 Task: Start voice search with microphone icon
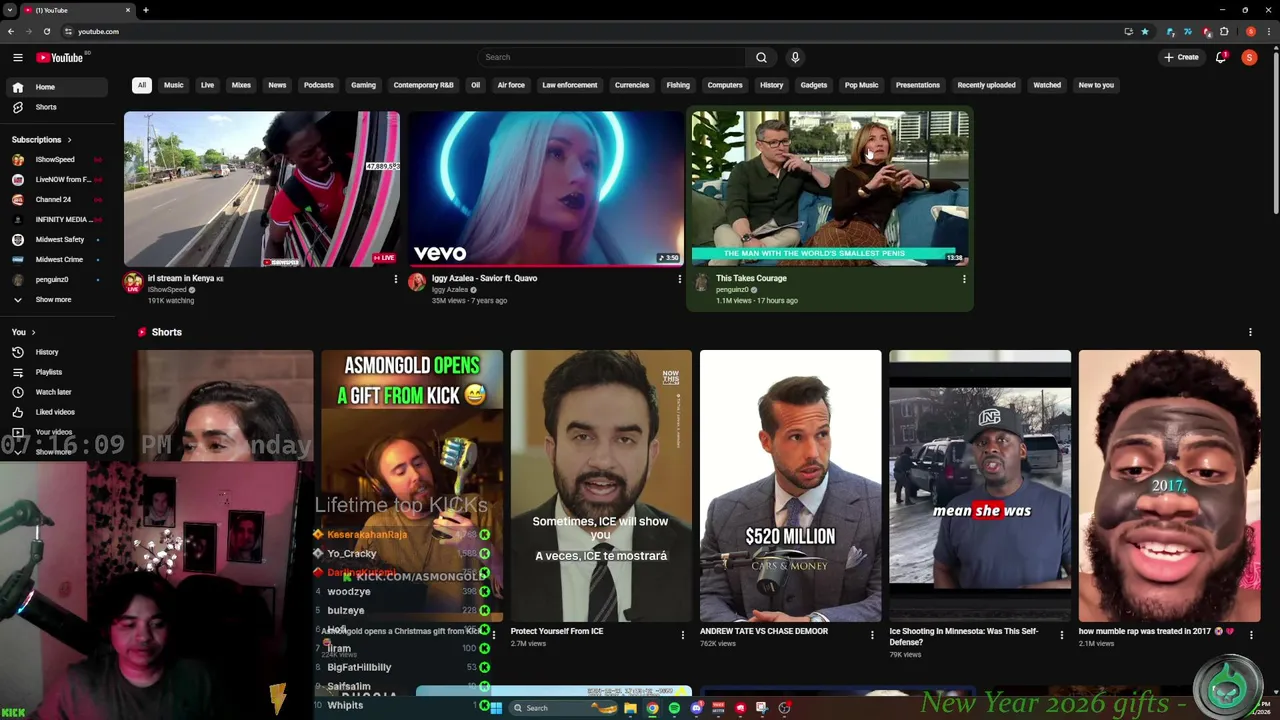795,57
